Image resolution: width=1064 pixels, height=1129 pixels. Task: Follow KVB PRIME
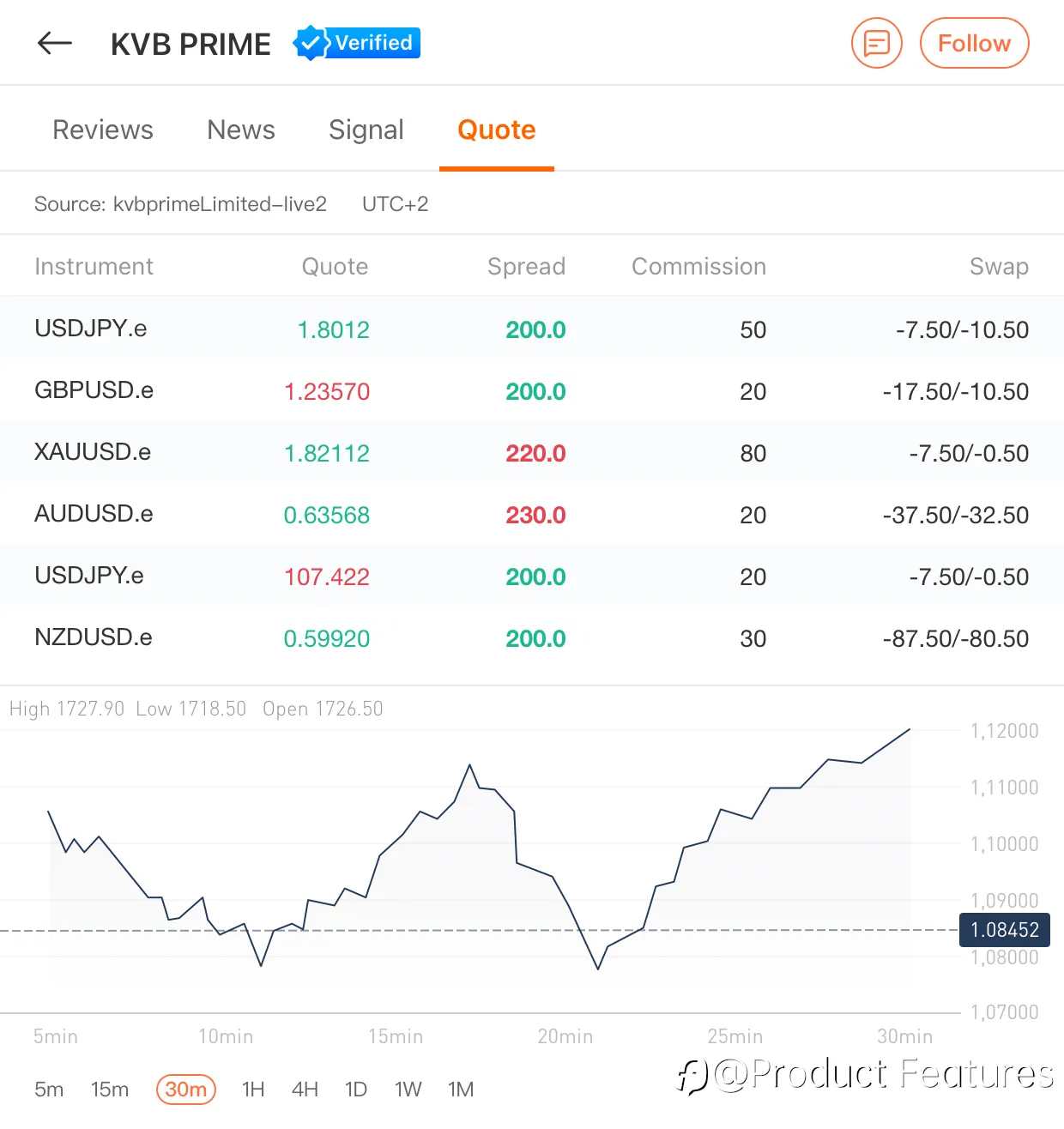974,43
